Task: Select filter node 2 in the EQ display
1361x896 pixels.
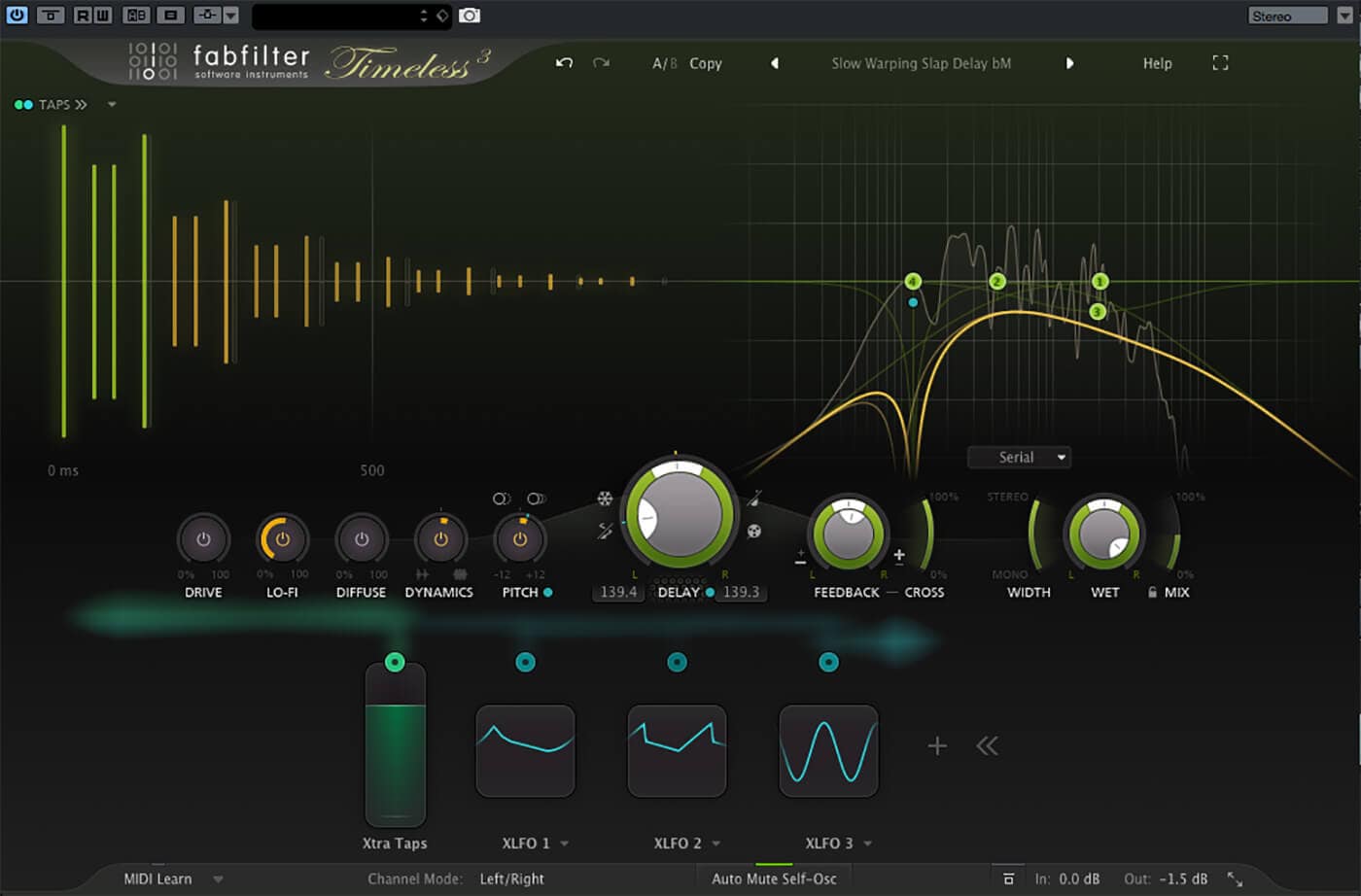Action: click(x=996, y=282)
